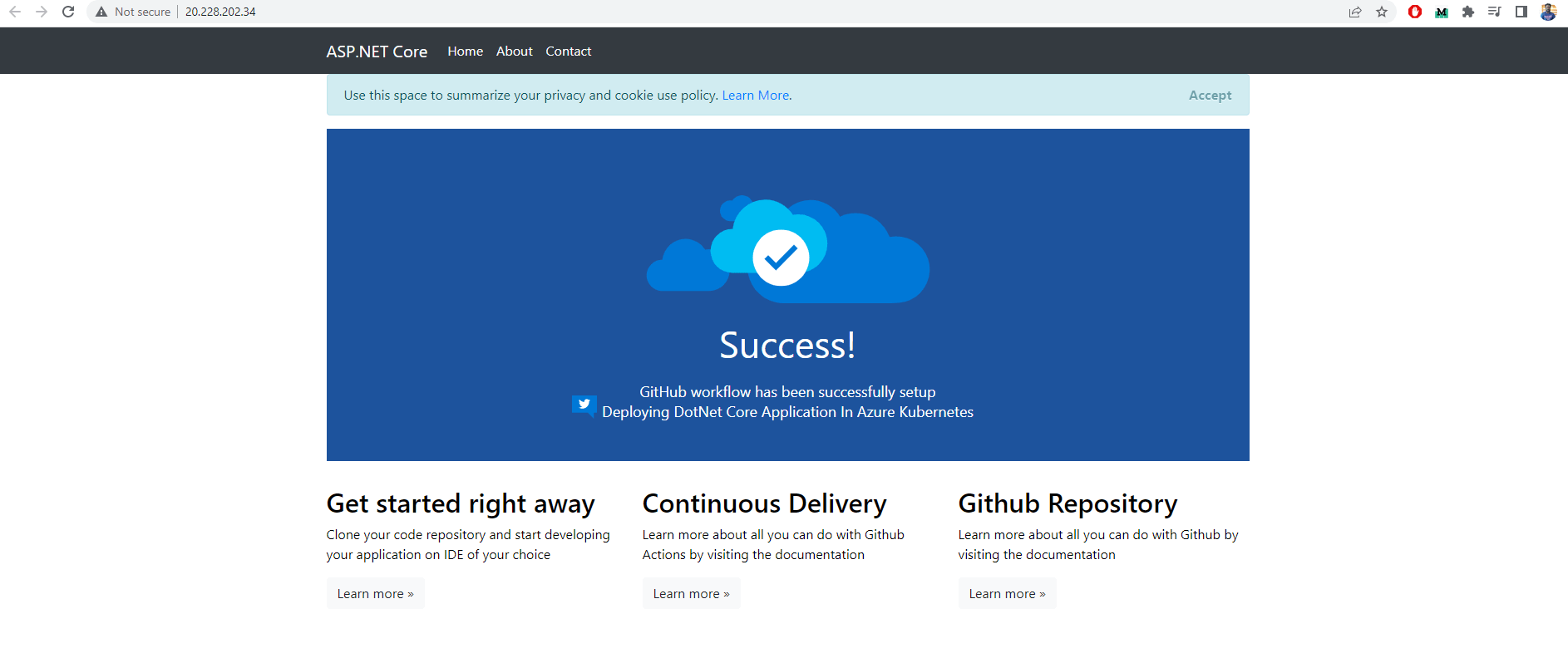The image size is (1568, 648).
Task: Open the About nav item
Action: point(515,52)
